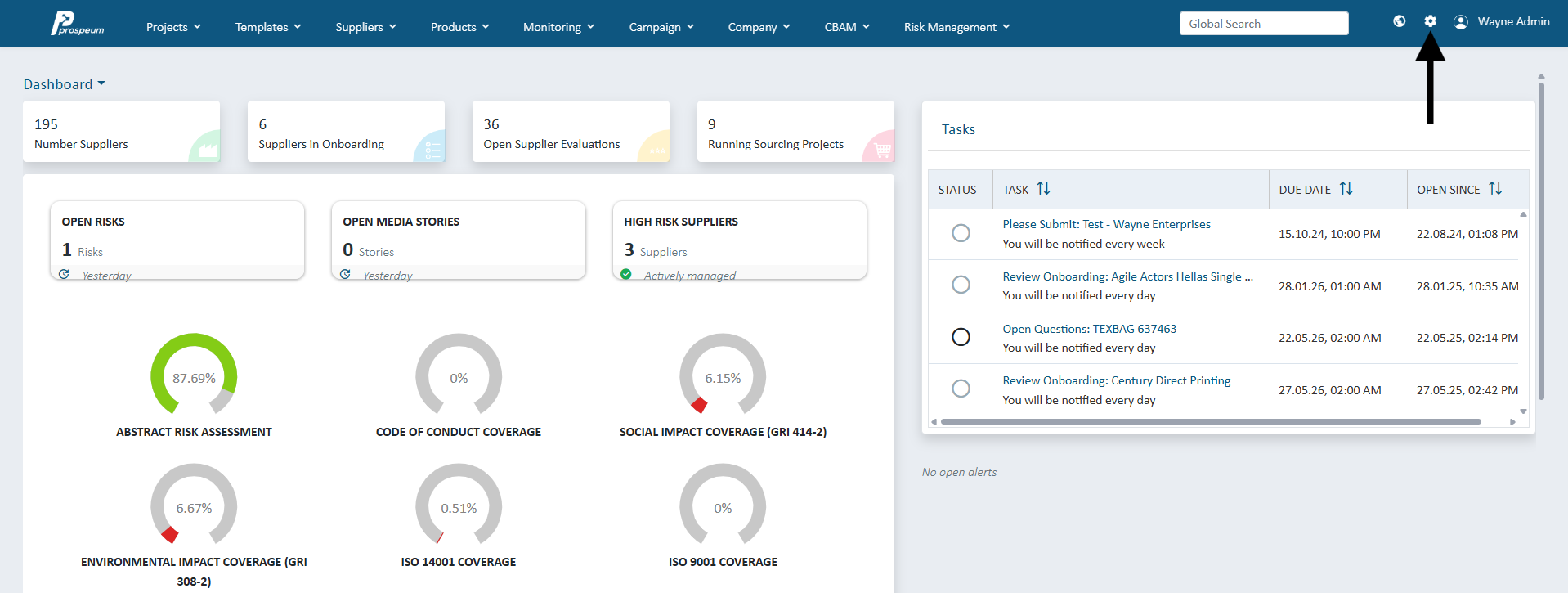Screen dimensions: 1568x593
Task: Open 'Open Questions: TEXBAG 637463' task
Action: [x=1089, y=329]
